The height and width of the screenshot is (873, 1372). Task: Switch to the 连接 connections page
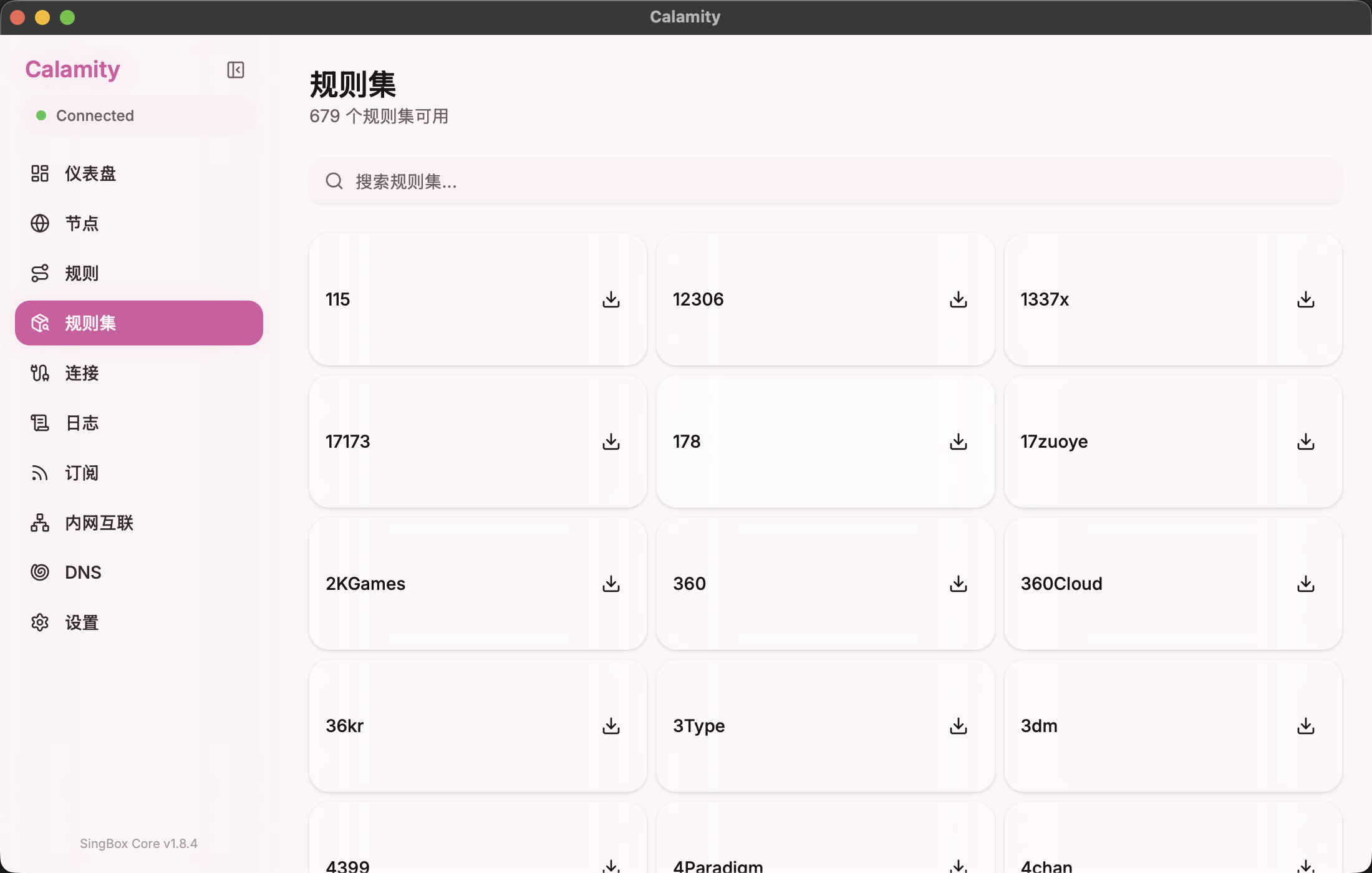click(x=82, y=373)
